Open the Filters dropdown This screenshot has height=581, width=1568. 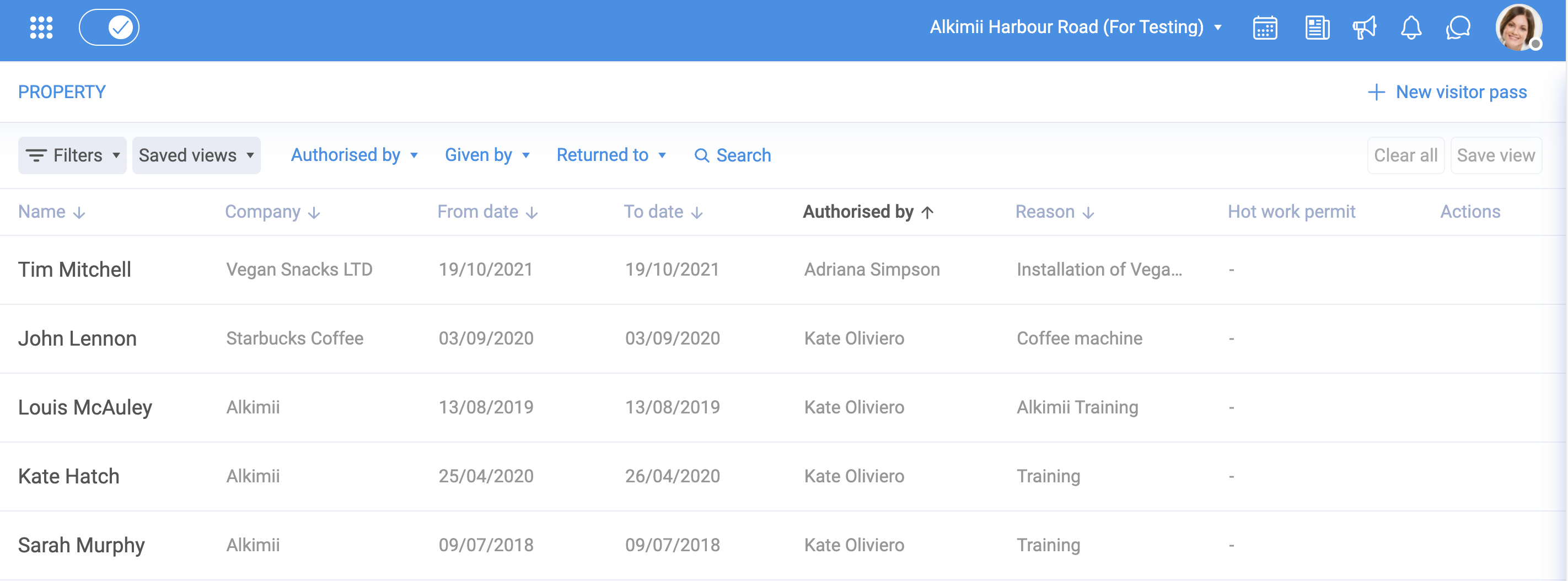(72, 156)
